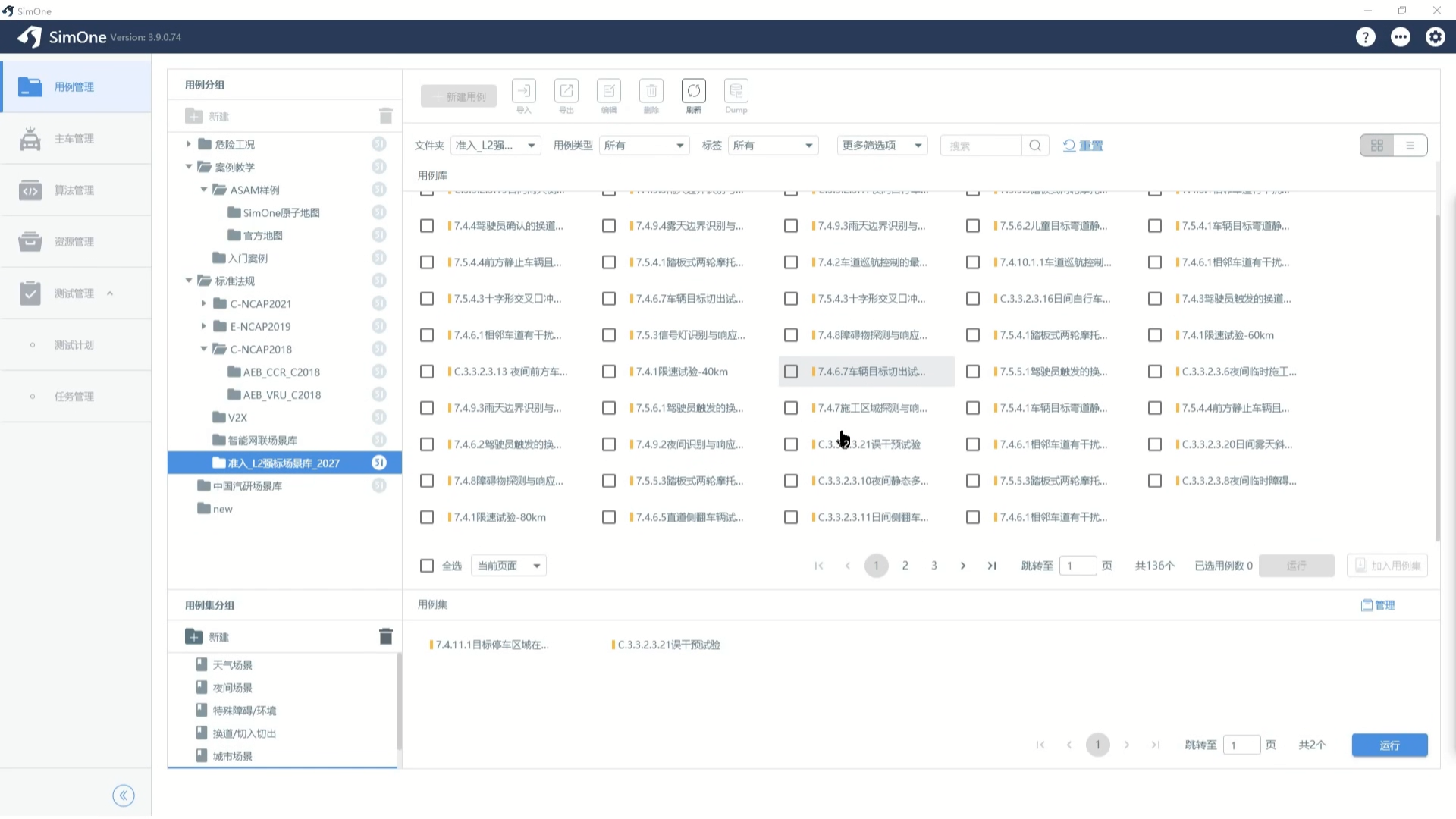Tick the 全选 select-all checkbox
The width and height of the screenshot is (1456, 819).
coord(427,566)
